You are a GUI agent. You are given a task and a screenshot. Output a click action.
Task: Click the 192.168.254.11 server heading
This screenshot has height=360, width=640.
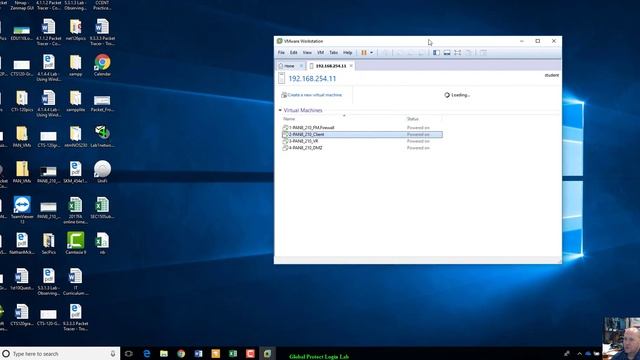coord(312,78)
